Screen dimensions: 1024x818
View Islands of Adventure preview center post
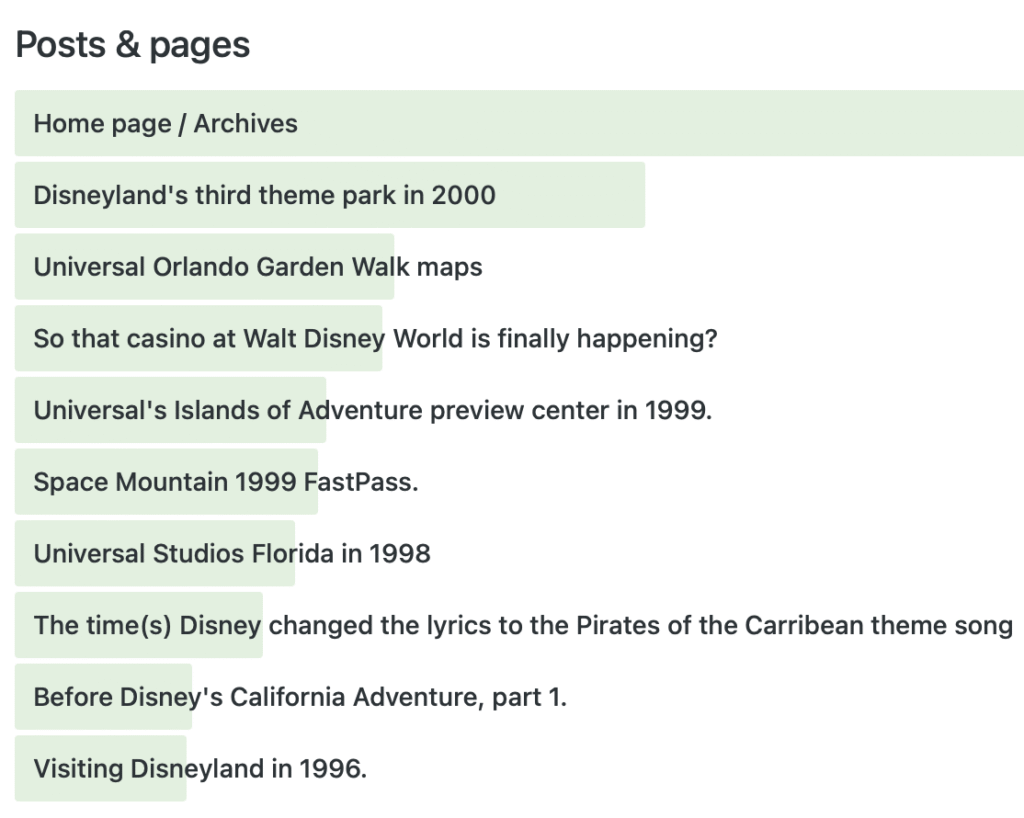coord(372,411)
